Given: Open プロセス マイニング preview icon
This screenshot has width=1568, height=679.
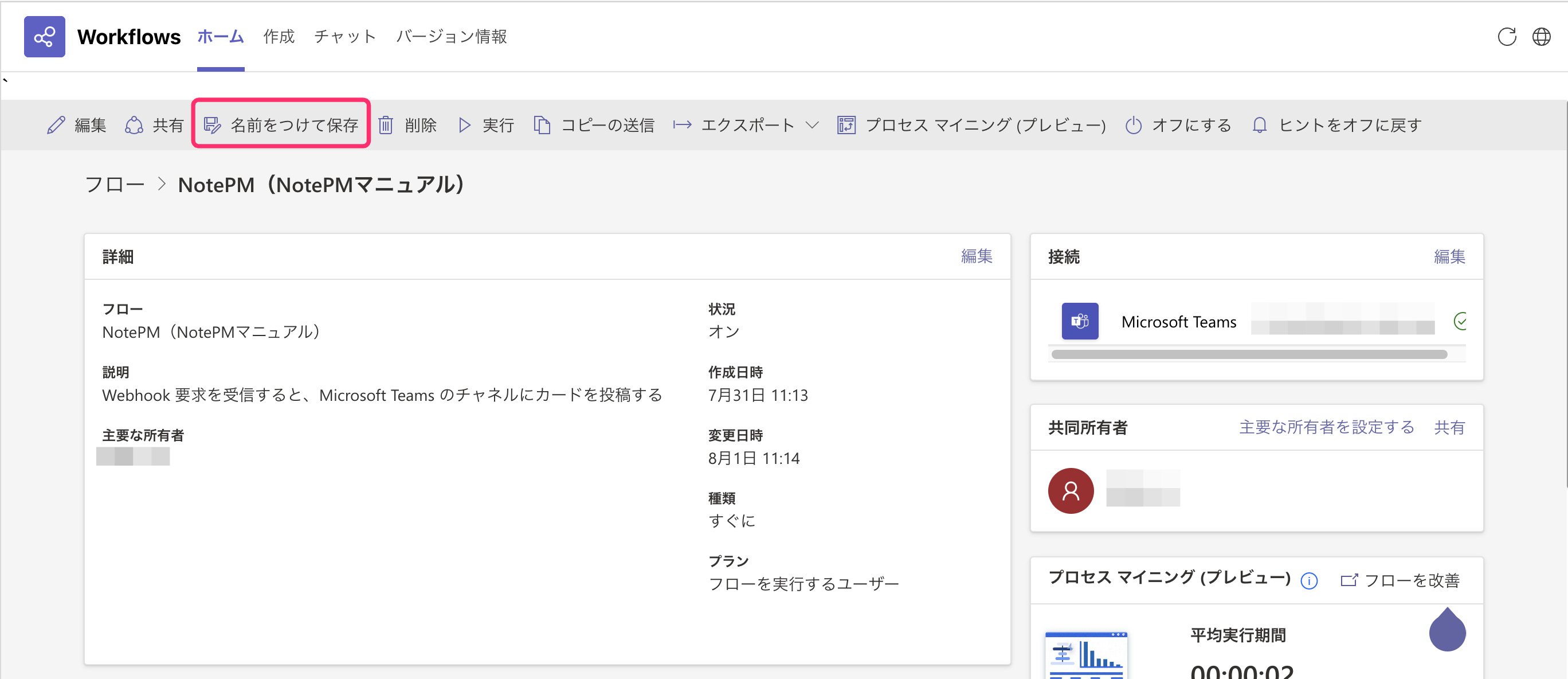Looking at the screenshot, I should point(846,124).
